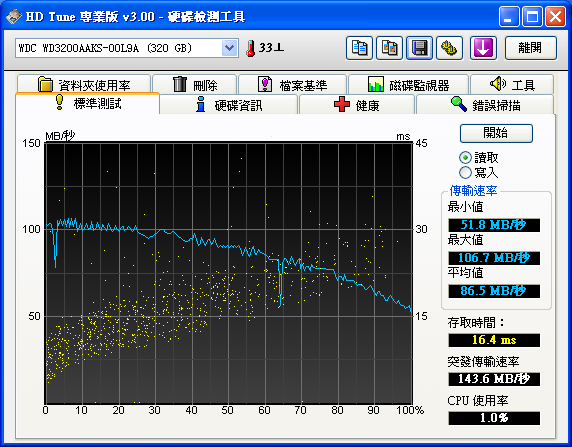572x447 pixels.
Task: Click CPU usage value 1.0%
Action: (x=494, y=418)
